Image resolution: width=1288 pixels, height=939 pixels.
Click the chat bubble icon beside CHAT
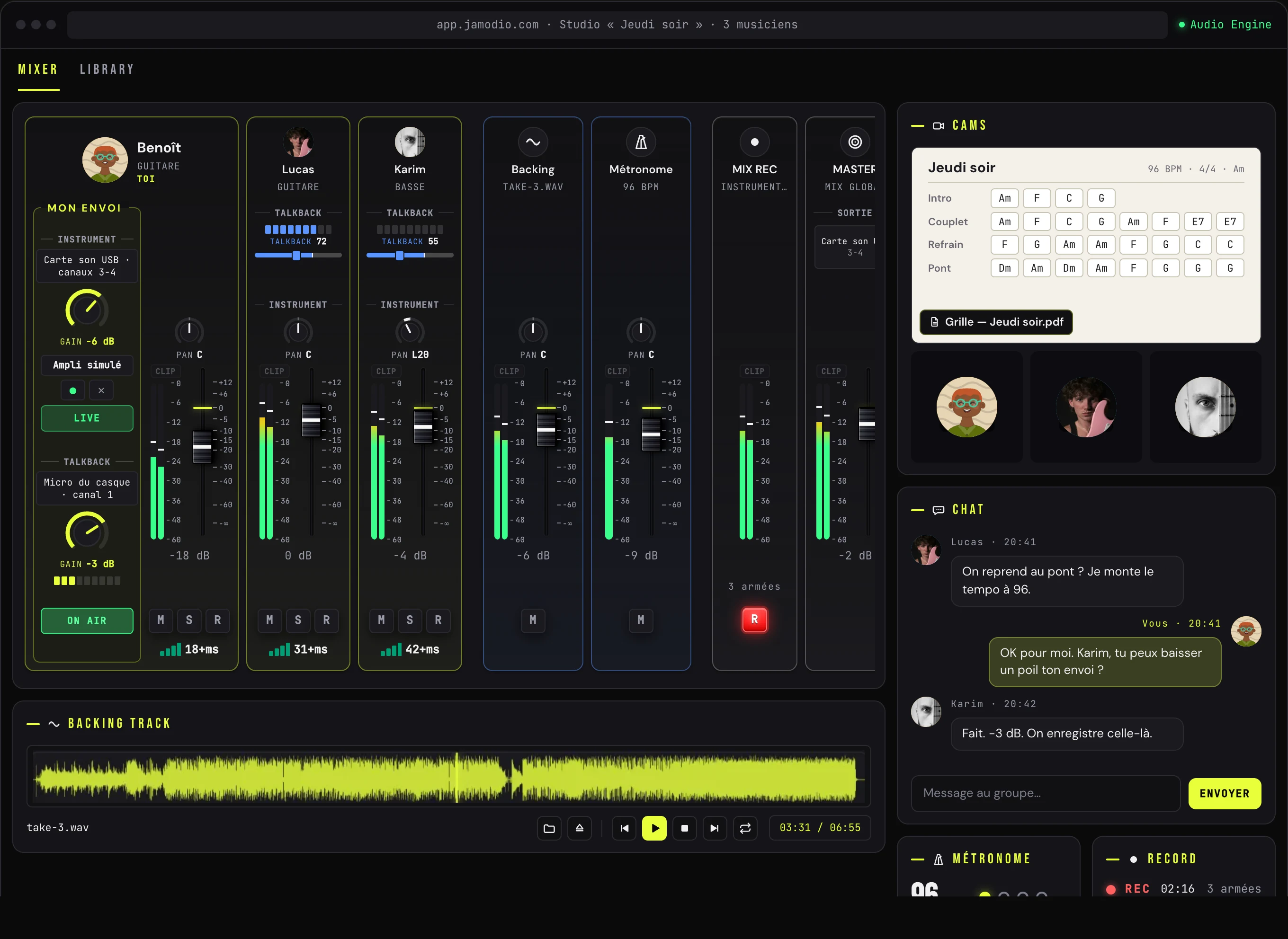pyautogui.click(x=938, y=510)
